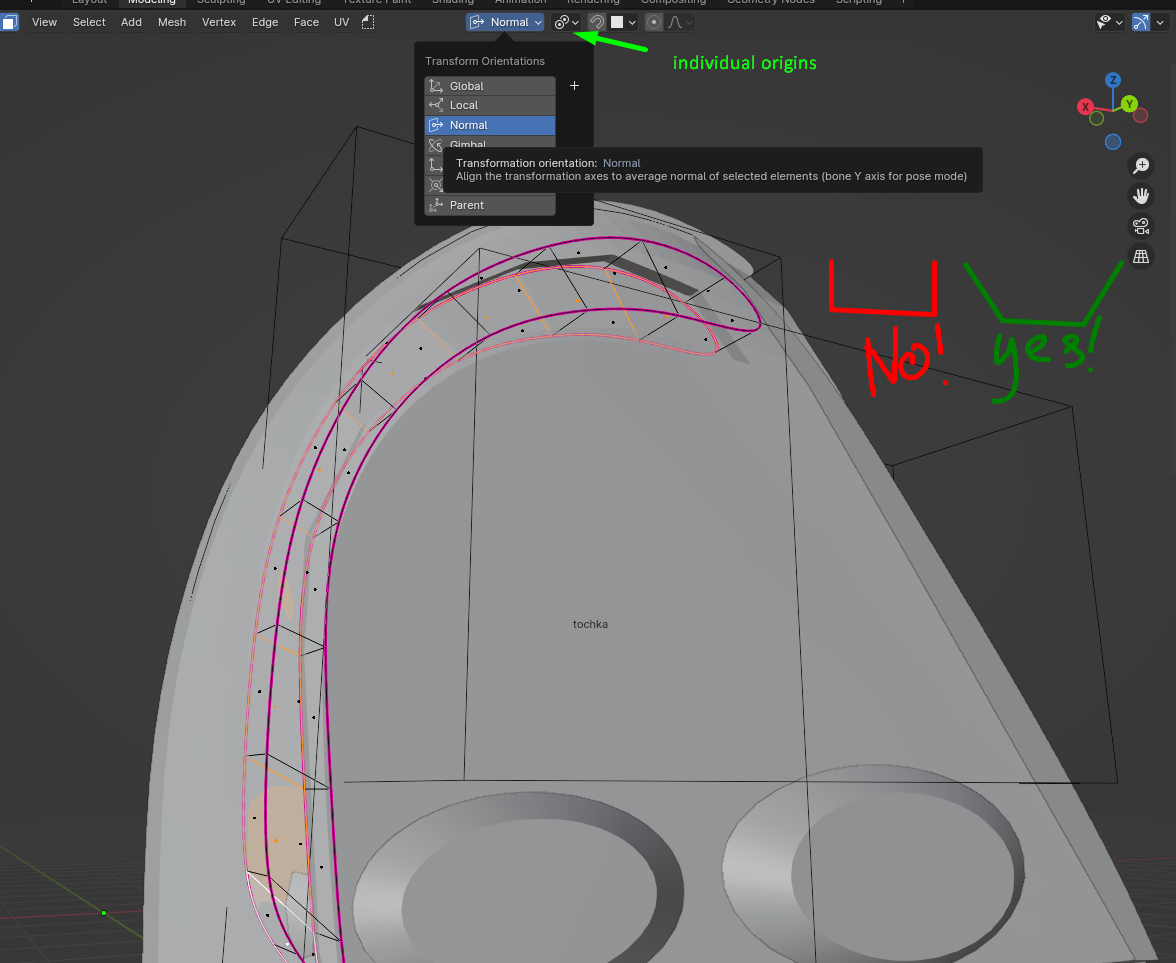
Task: Click the Global orientation axes icon
Action: click(436, 86)
